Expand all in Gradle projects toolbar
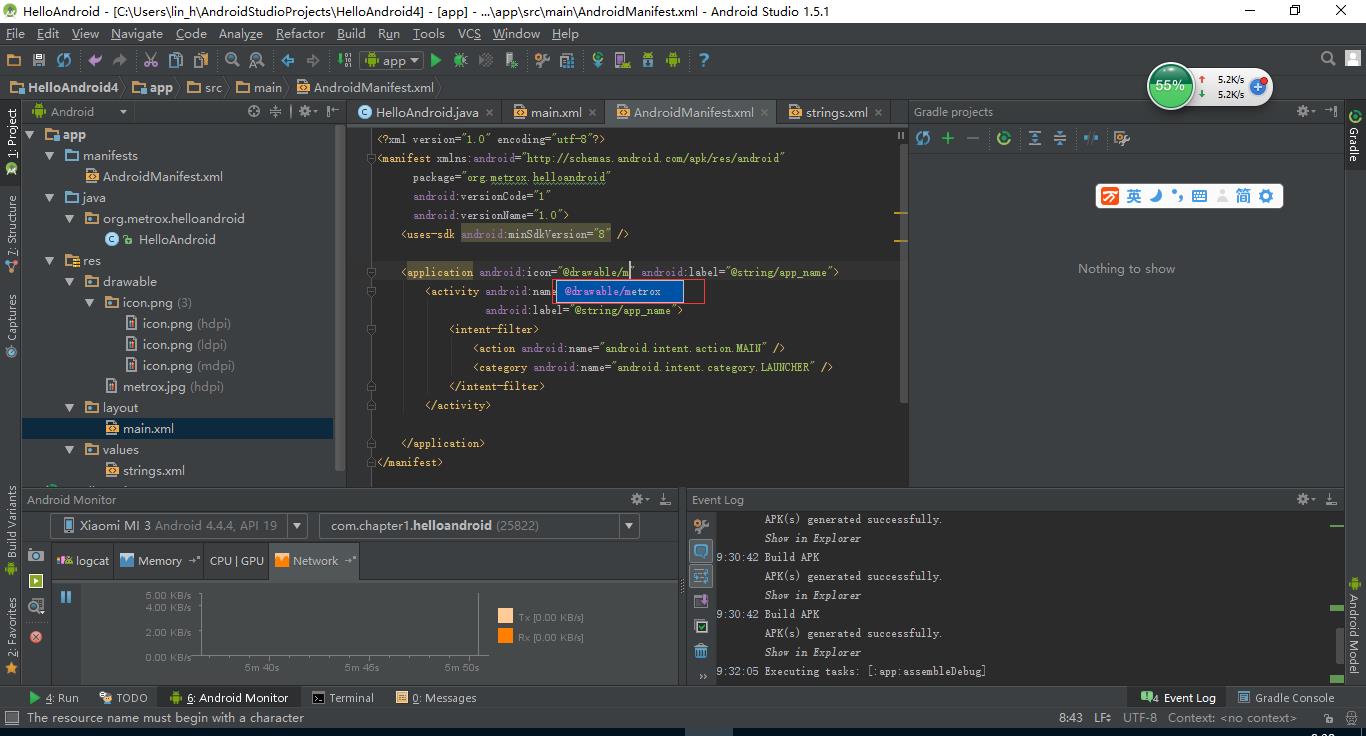1366x736 pixels. [x=1035, y=138]
